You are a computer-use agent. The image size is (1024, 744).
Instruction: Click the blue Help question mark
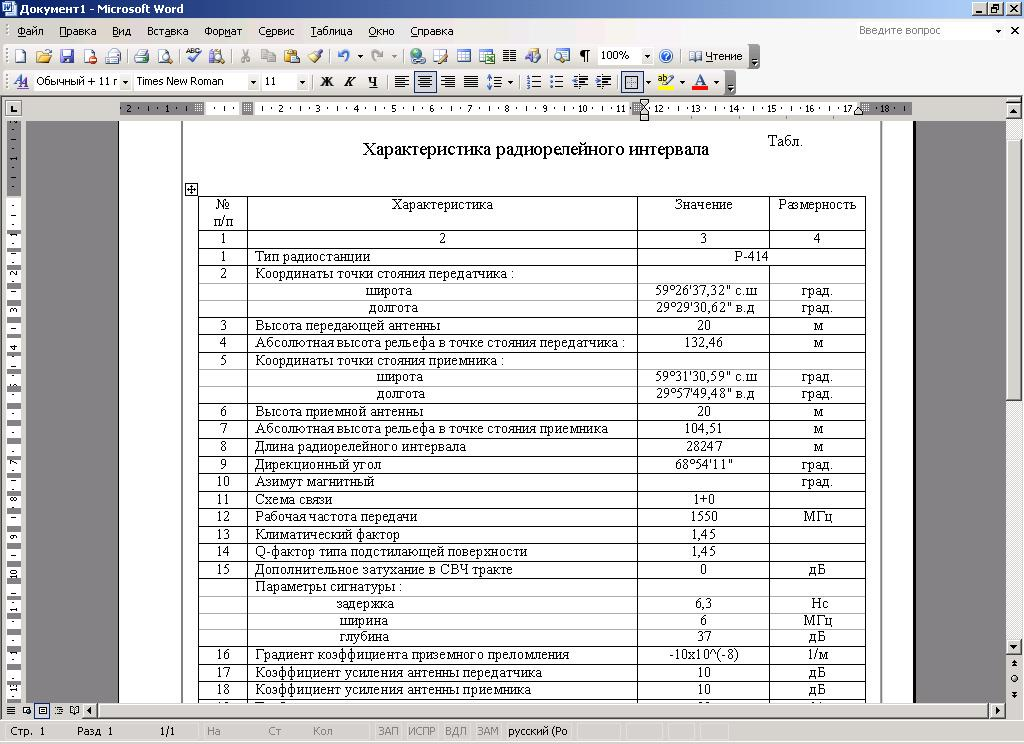665,56
